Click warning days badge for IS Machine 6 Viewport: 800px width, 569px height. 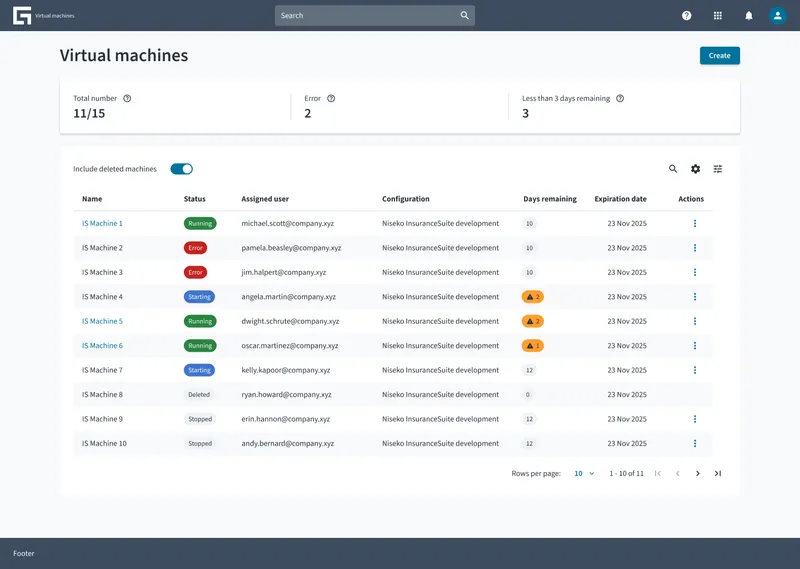click(x=533, y=346)
